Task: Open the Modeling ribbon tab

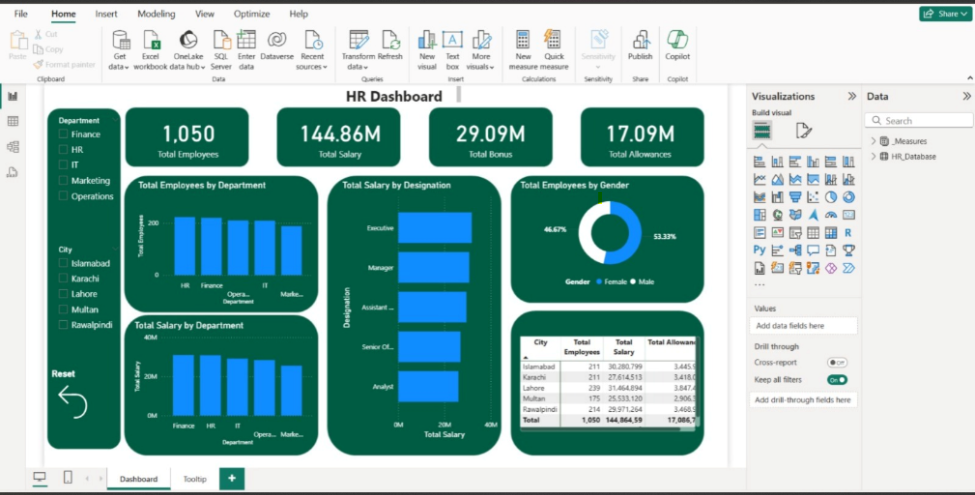Action: 156,14
